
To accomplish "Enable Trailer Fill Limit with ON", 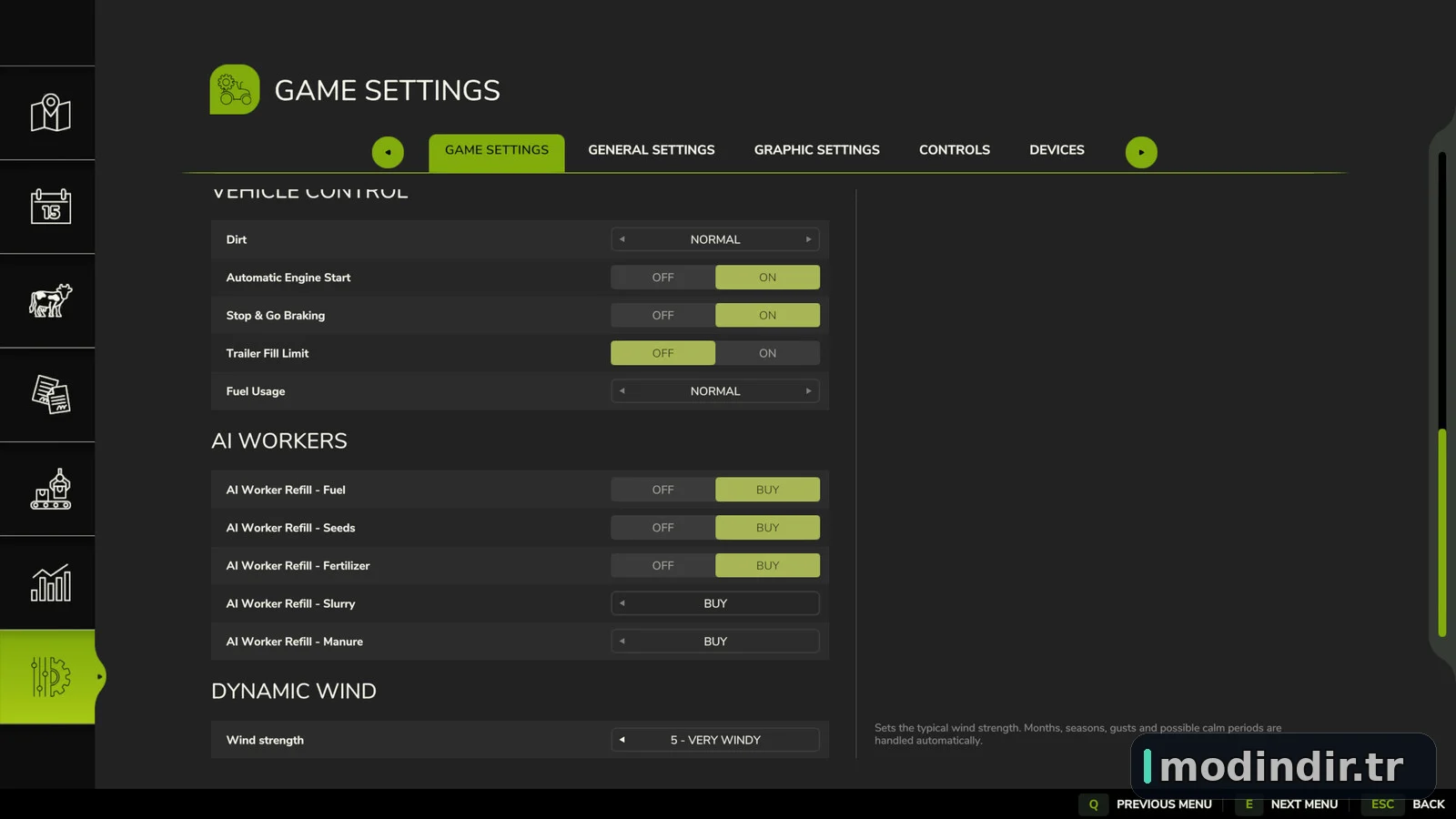I will pos(767,353).
